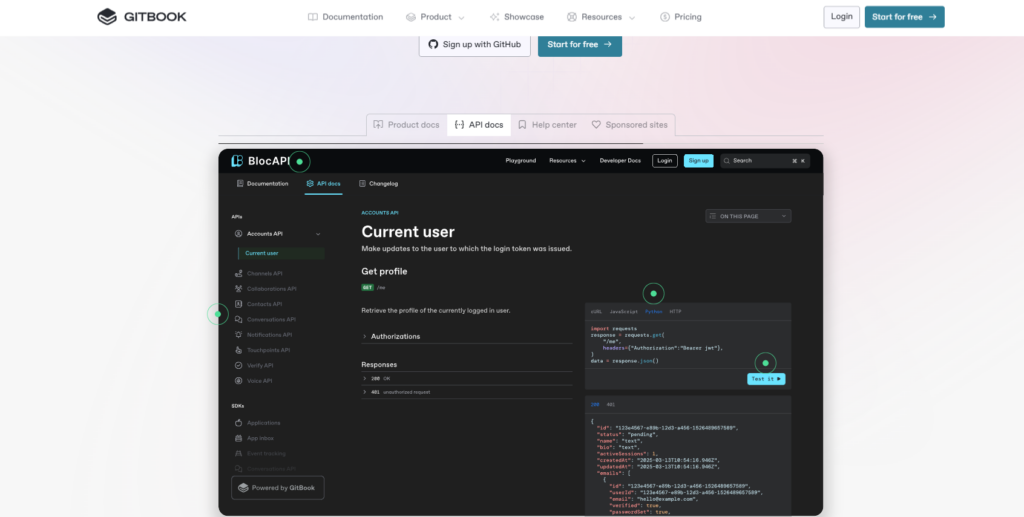This screenshot has width=1024, height=517.
Task: Collapse the Accounts API sidebar group
Action: 318,234
